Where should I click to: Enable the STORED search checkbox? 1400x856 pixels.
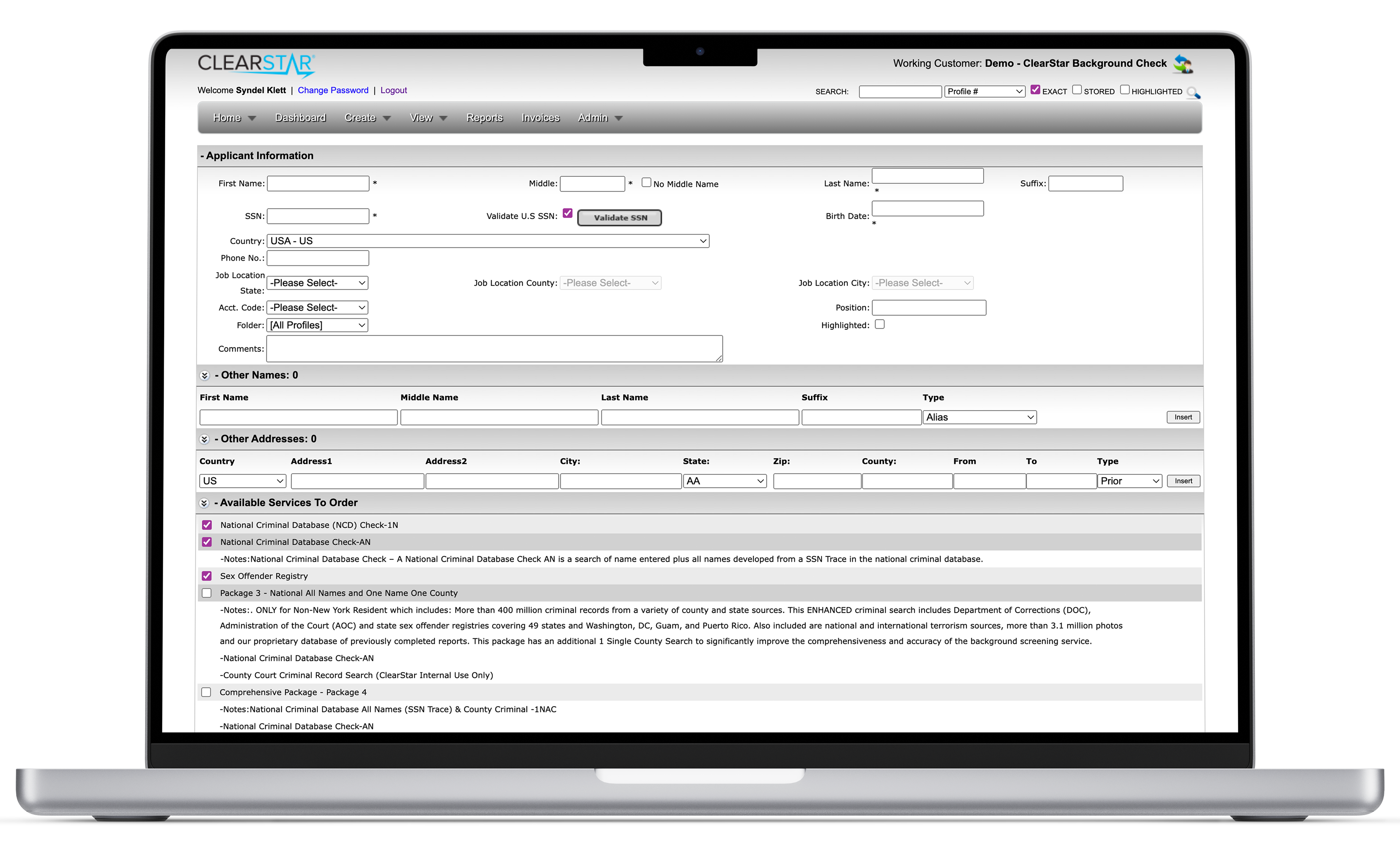(x=1077, y=90)
